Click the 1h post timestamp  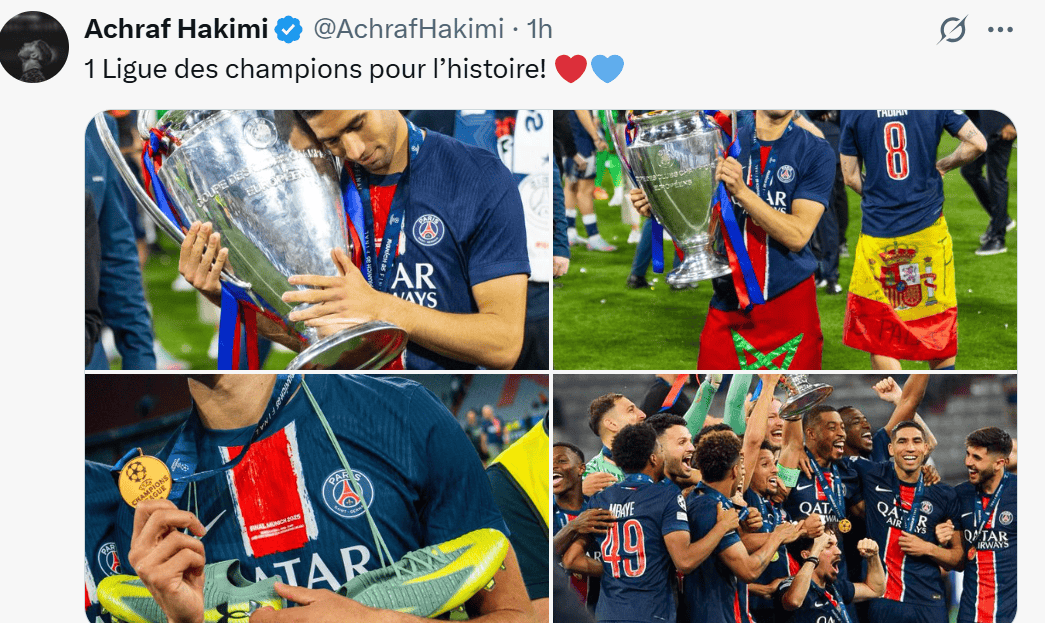pos(540,29)
